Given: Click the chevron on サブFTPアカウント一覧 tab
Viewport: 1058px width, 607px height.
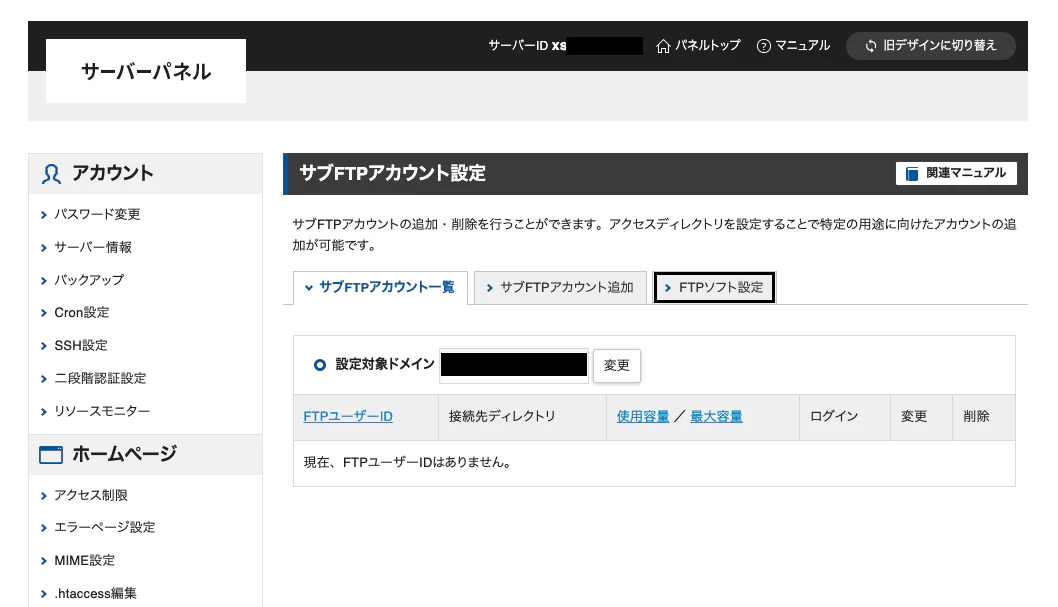Looking at the screenshot, I should click(x=309, y=287).
